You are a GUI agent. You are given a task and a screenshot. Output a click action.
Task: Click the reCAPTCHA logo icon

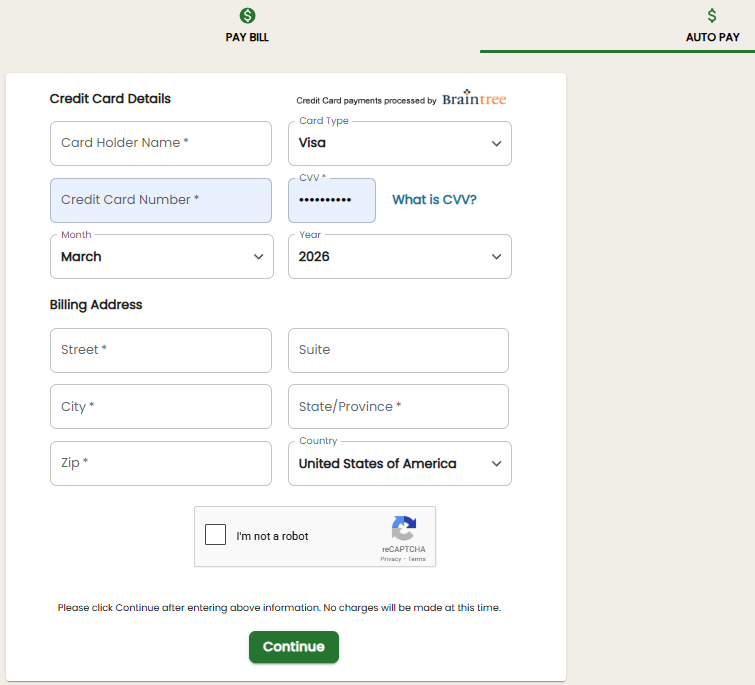[403, 529]
